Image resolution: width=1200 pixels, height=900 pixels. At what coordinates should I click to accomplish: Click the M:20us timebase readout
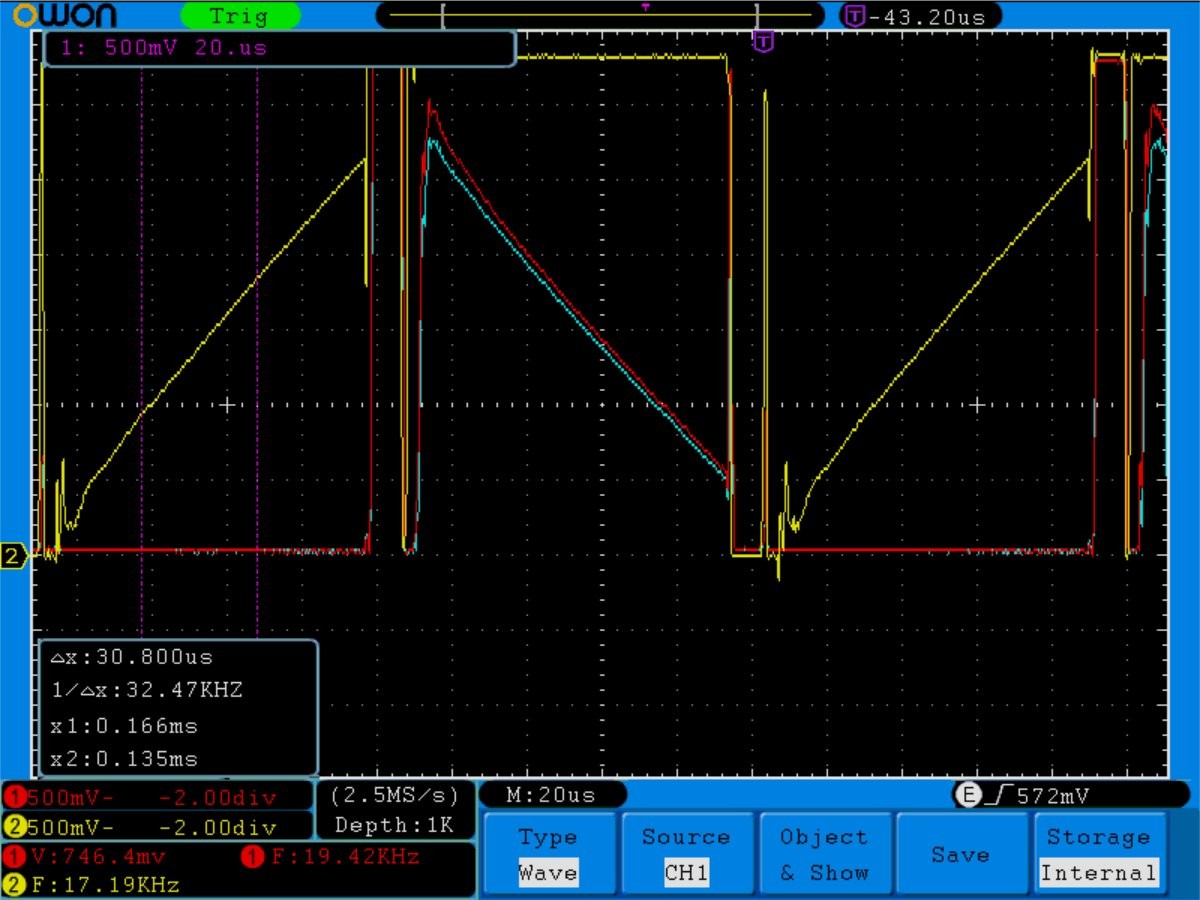[x=552, y=795]
